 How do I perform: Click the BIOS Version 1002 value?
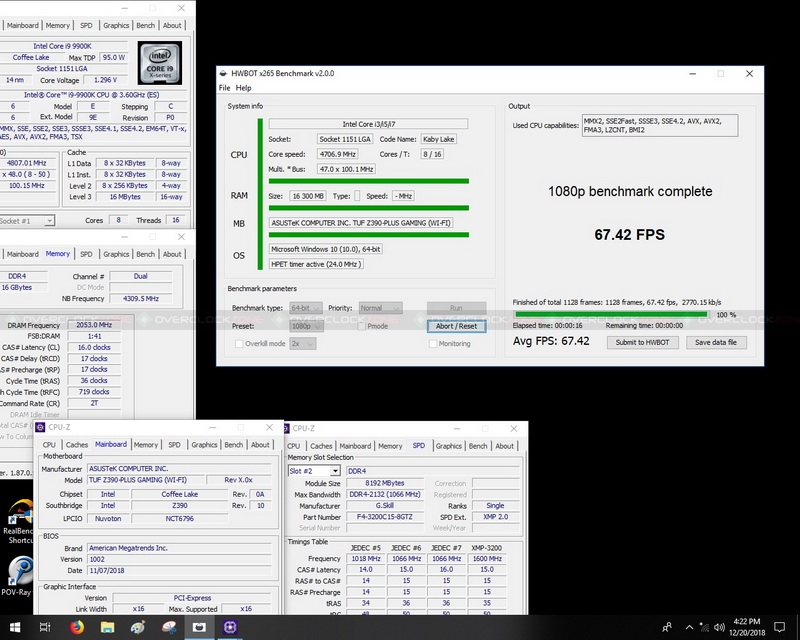pyautogui.click(x=180, y=559)
